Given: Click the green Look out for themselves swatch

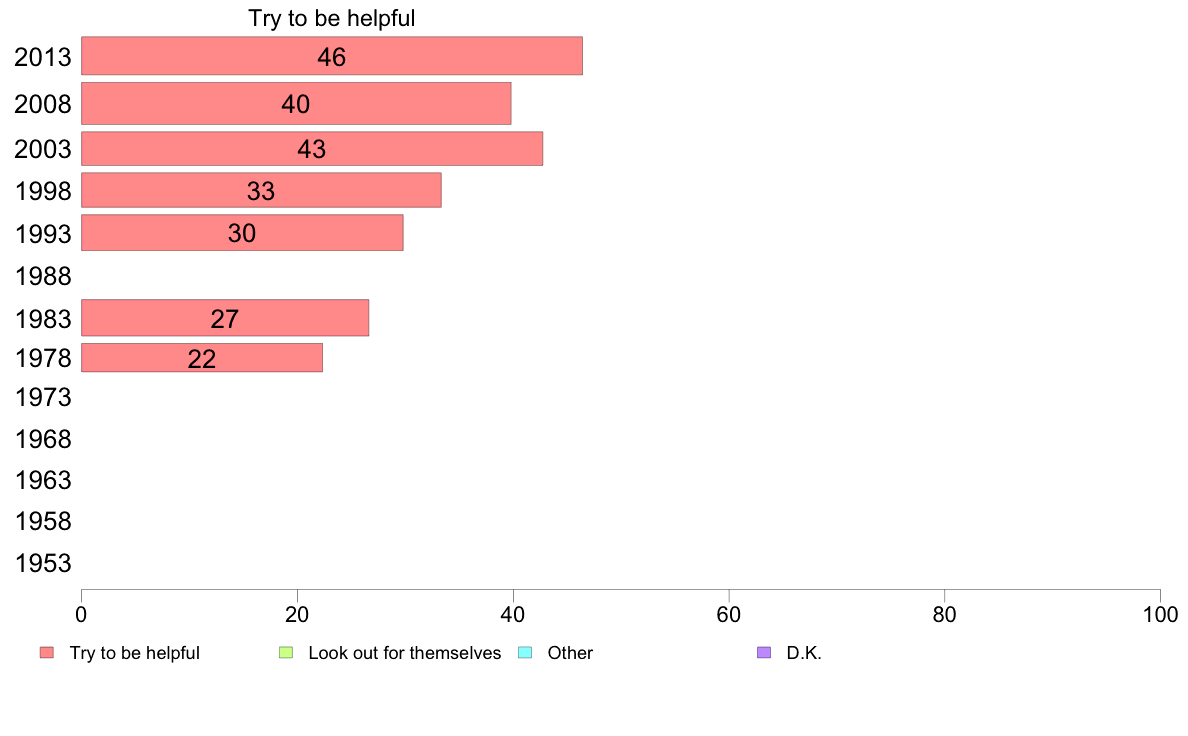Looking at the screenshot, I should pyautogui.click(x=286, y=653).
